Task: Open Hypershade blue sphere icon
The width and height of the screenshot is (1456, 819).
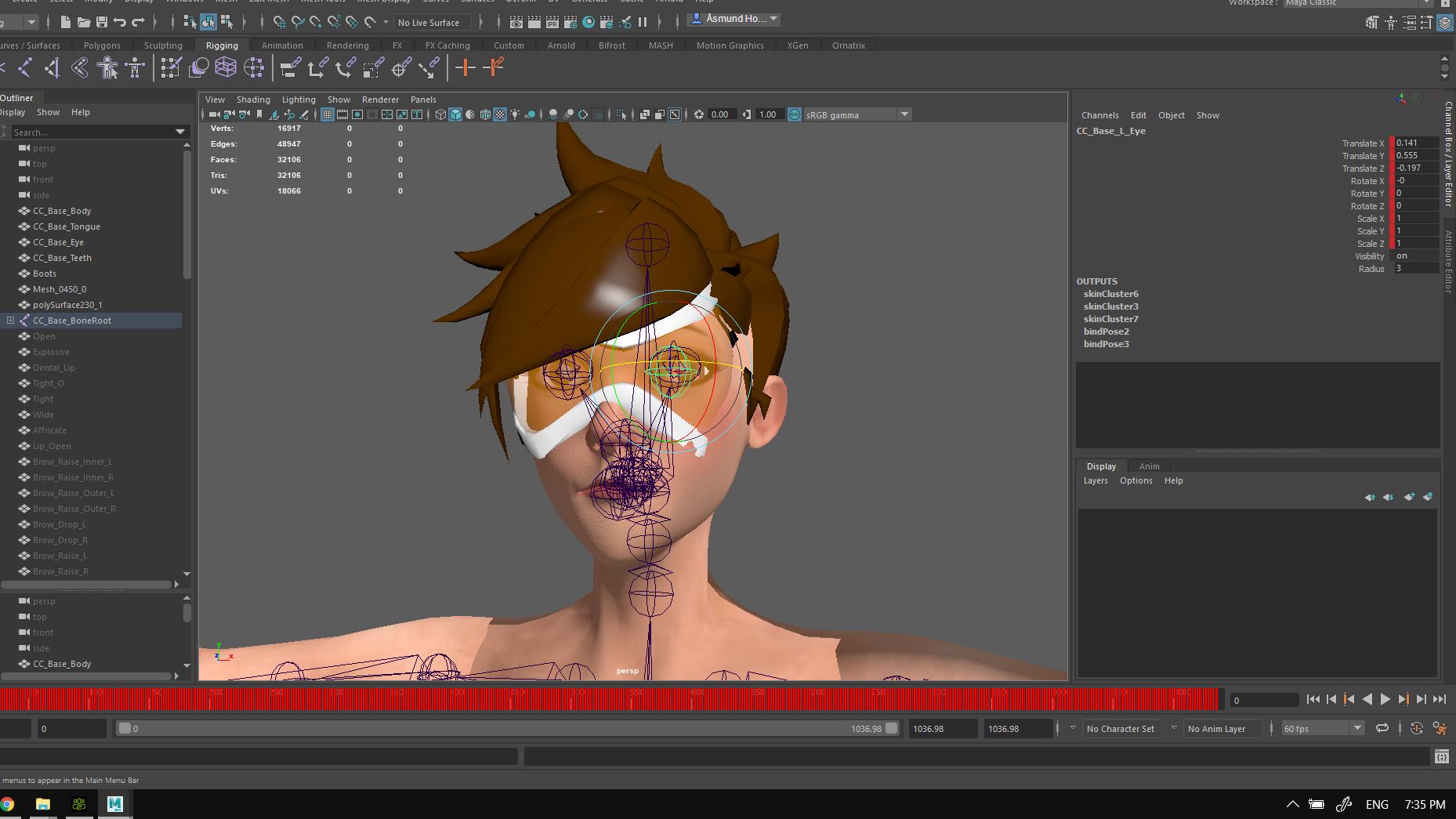Action: pos(589,22)
